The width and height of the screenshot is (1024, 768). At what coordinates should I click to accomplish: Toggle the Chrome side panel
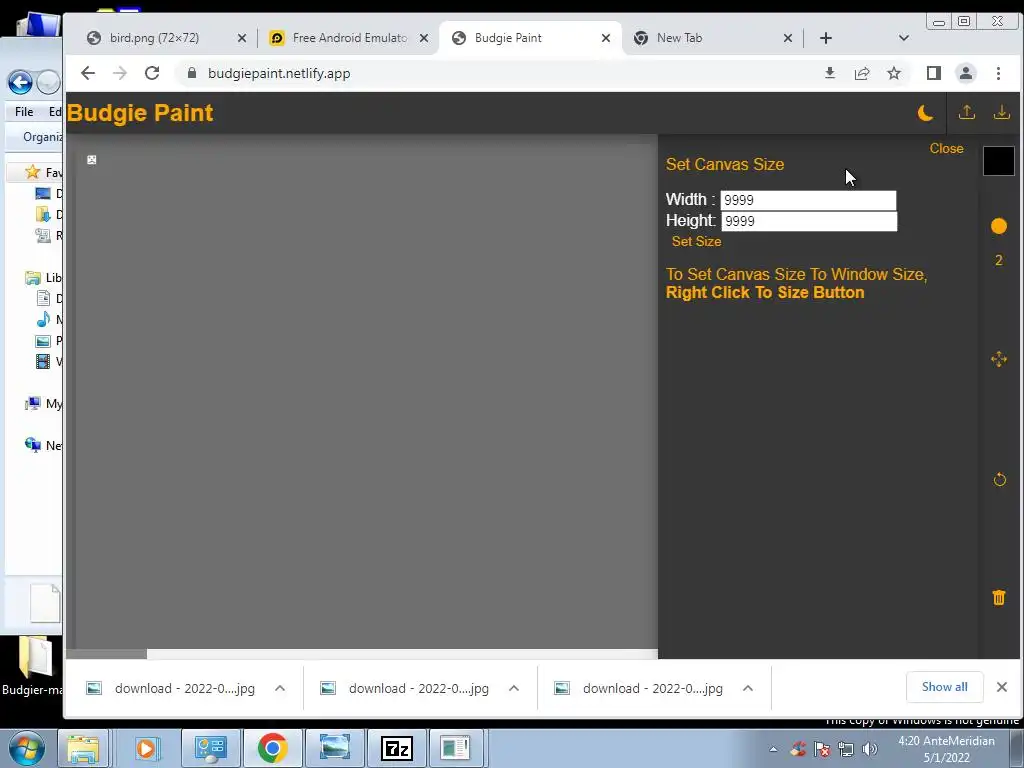[x=933, y=73]
